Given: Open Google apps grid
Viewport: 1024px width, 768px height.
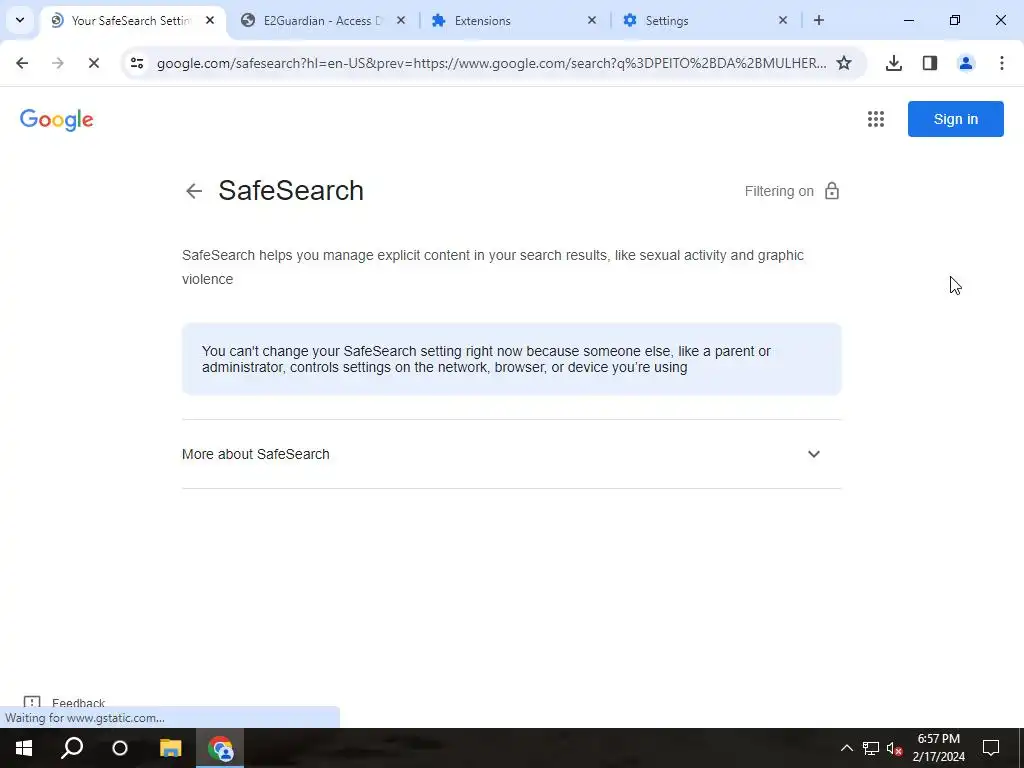Looking at the screenshot, I should coord(876,119).
